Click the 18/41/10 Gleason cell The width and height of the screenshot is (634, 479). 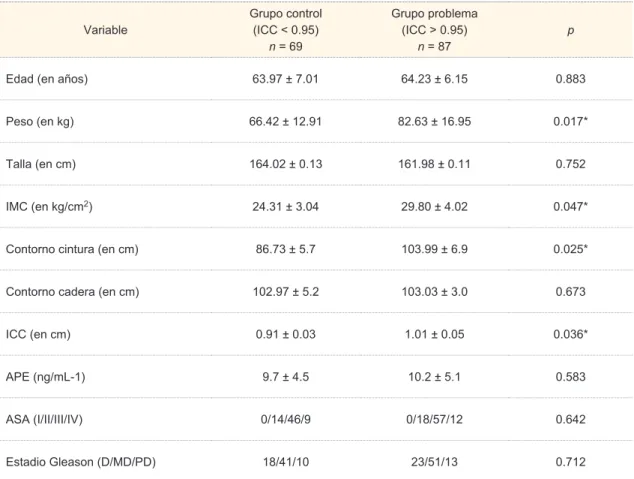[x=286, y=462]
